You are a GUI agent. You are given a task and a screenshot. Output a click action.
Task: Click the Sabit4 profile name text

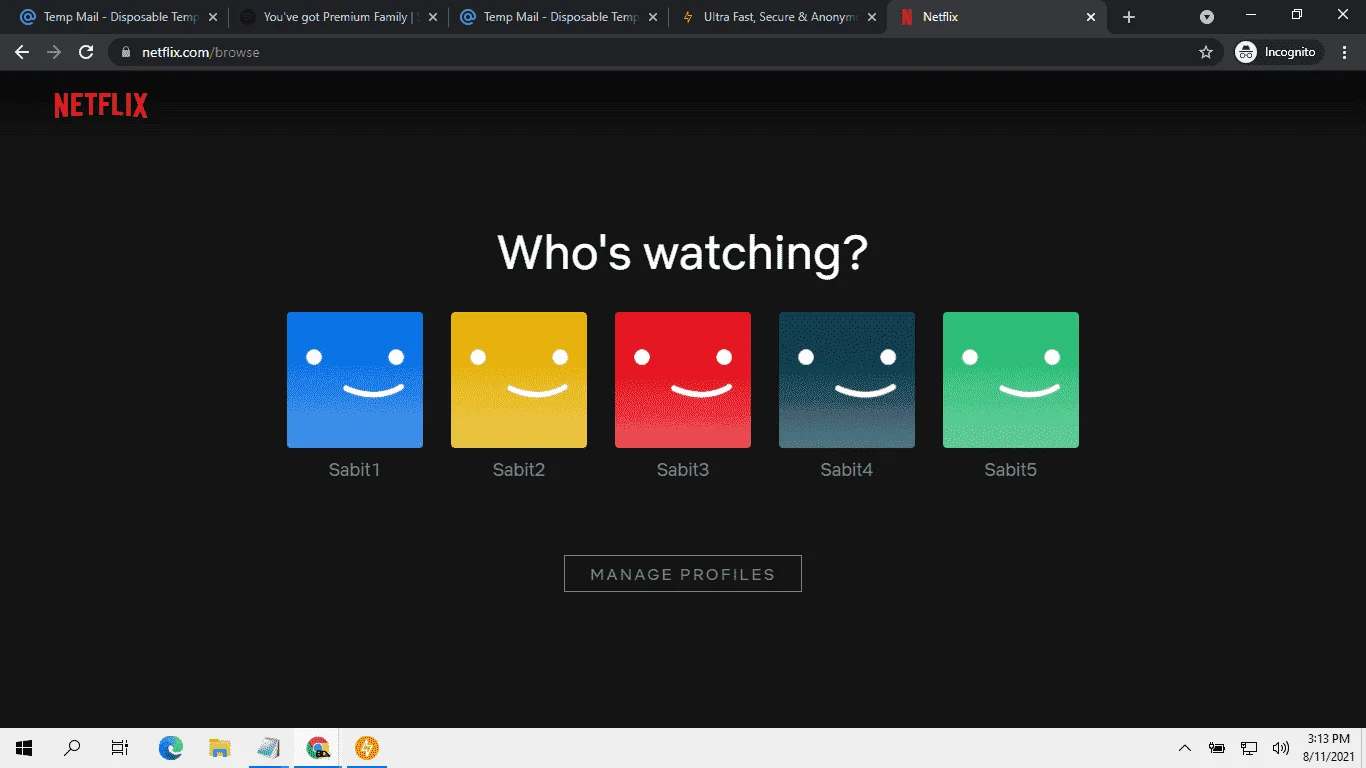point(847,470)
